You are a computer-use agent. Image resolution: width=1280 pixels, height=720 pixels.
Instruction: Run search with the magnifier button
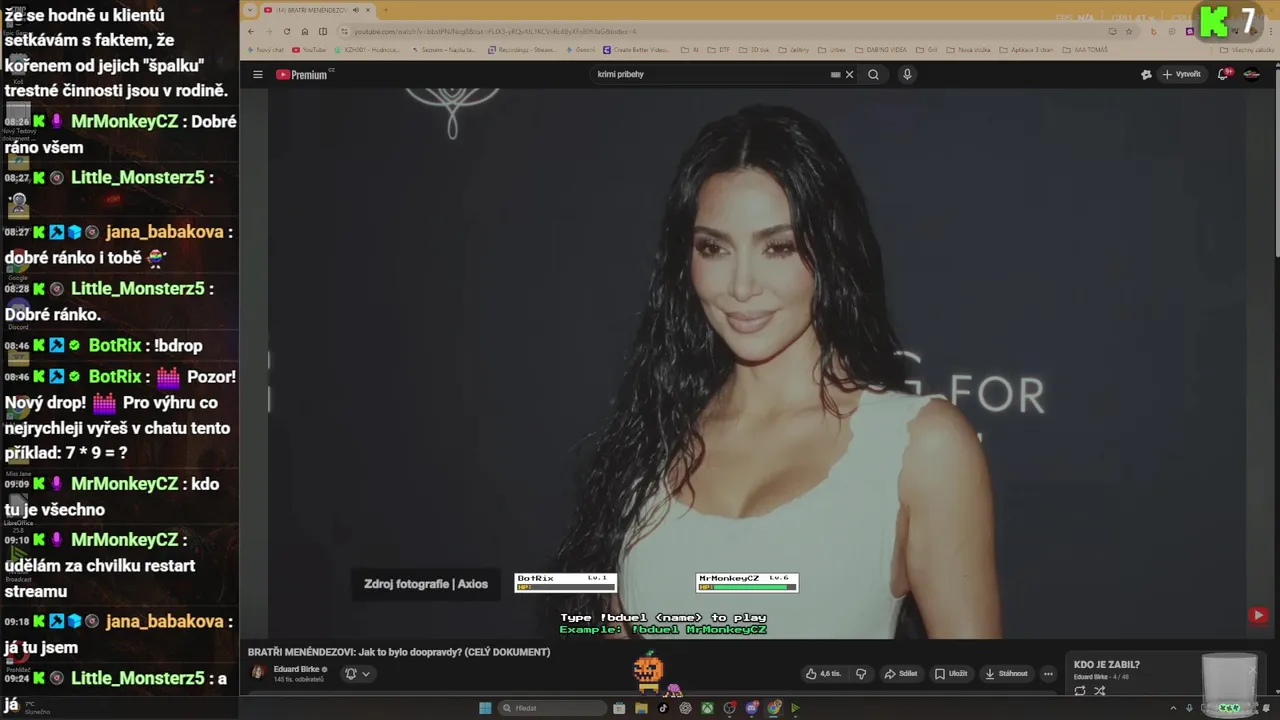pyautogui.click(x=873, y=75)
